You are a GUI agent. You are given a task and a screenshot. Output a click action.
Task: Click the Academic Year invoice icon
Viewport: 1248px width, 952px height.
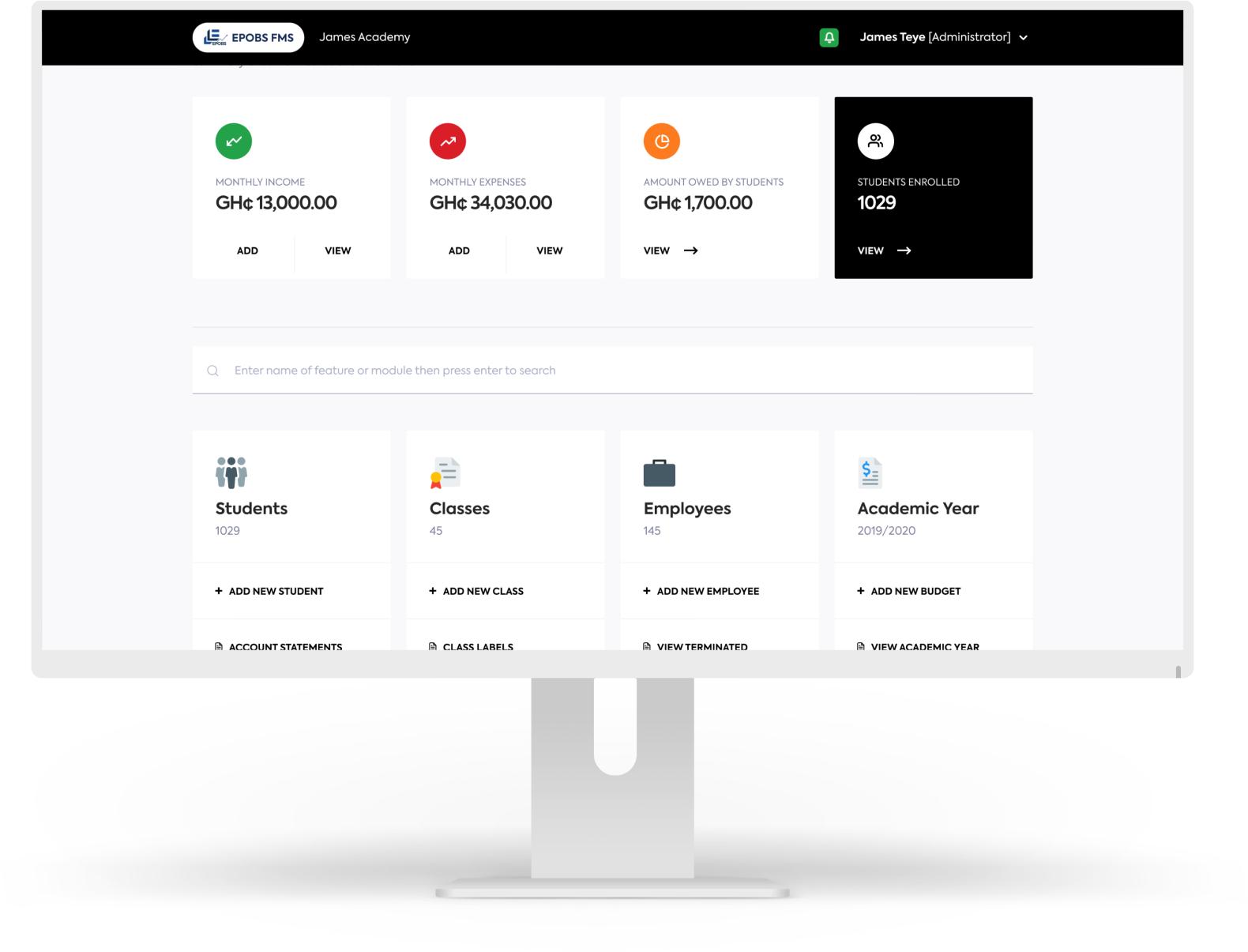870,472
